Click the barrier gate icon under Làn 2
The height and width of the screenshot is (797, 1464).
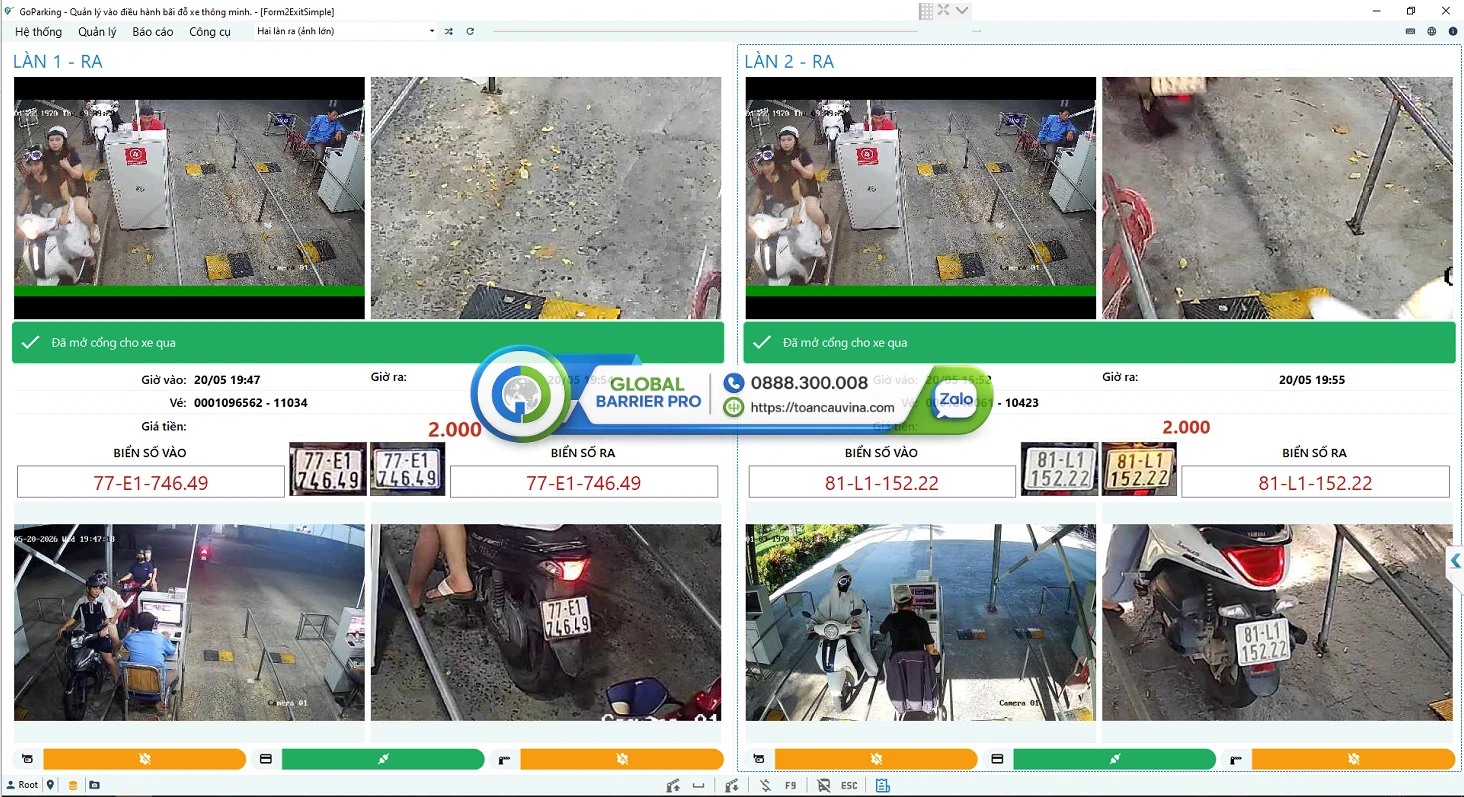tap(1236, 759)
